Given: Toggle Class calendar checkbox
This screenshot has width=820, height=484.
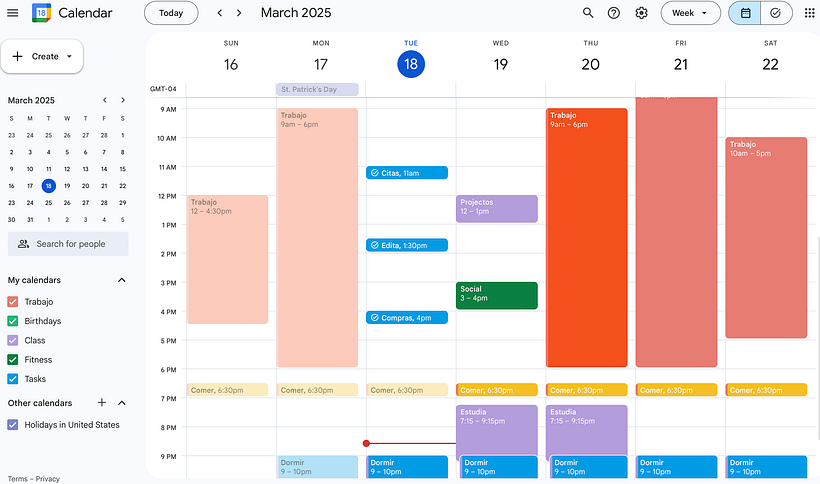Looking at the screenshot, I should point(13,340).
